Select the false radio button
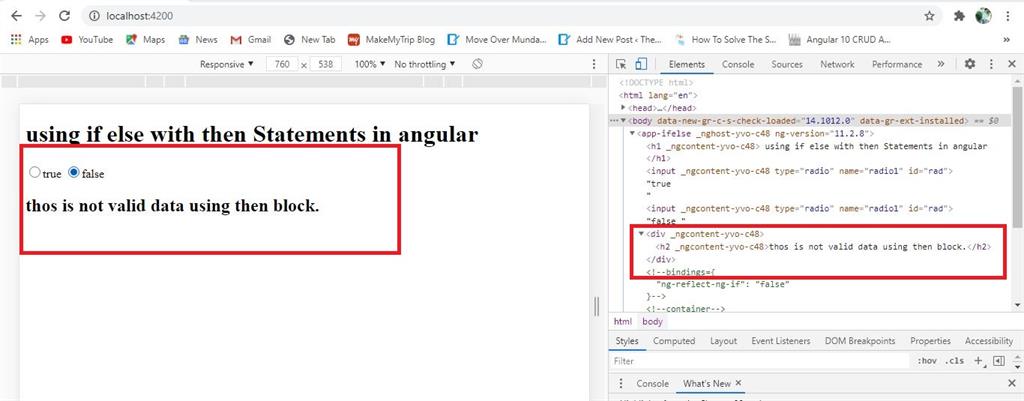This screenshot has height=401, width=1024. pos(74,172)
